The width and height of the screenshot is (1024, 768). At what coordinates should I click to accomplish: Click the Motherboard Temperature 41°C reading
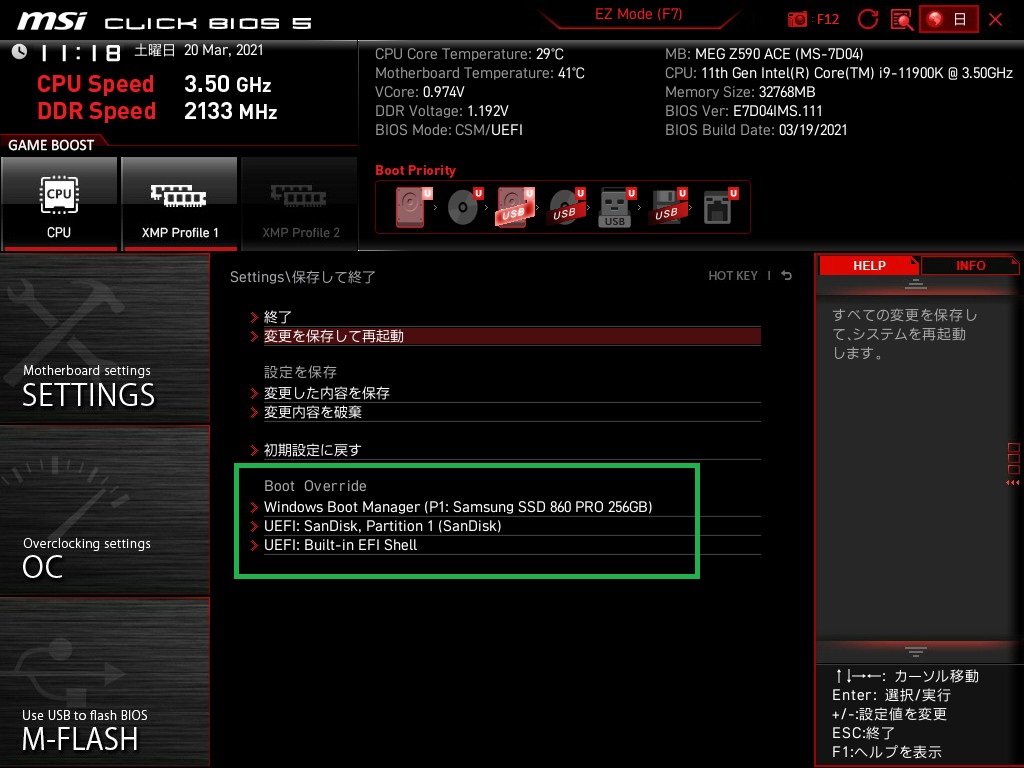coord(479,73)
